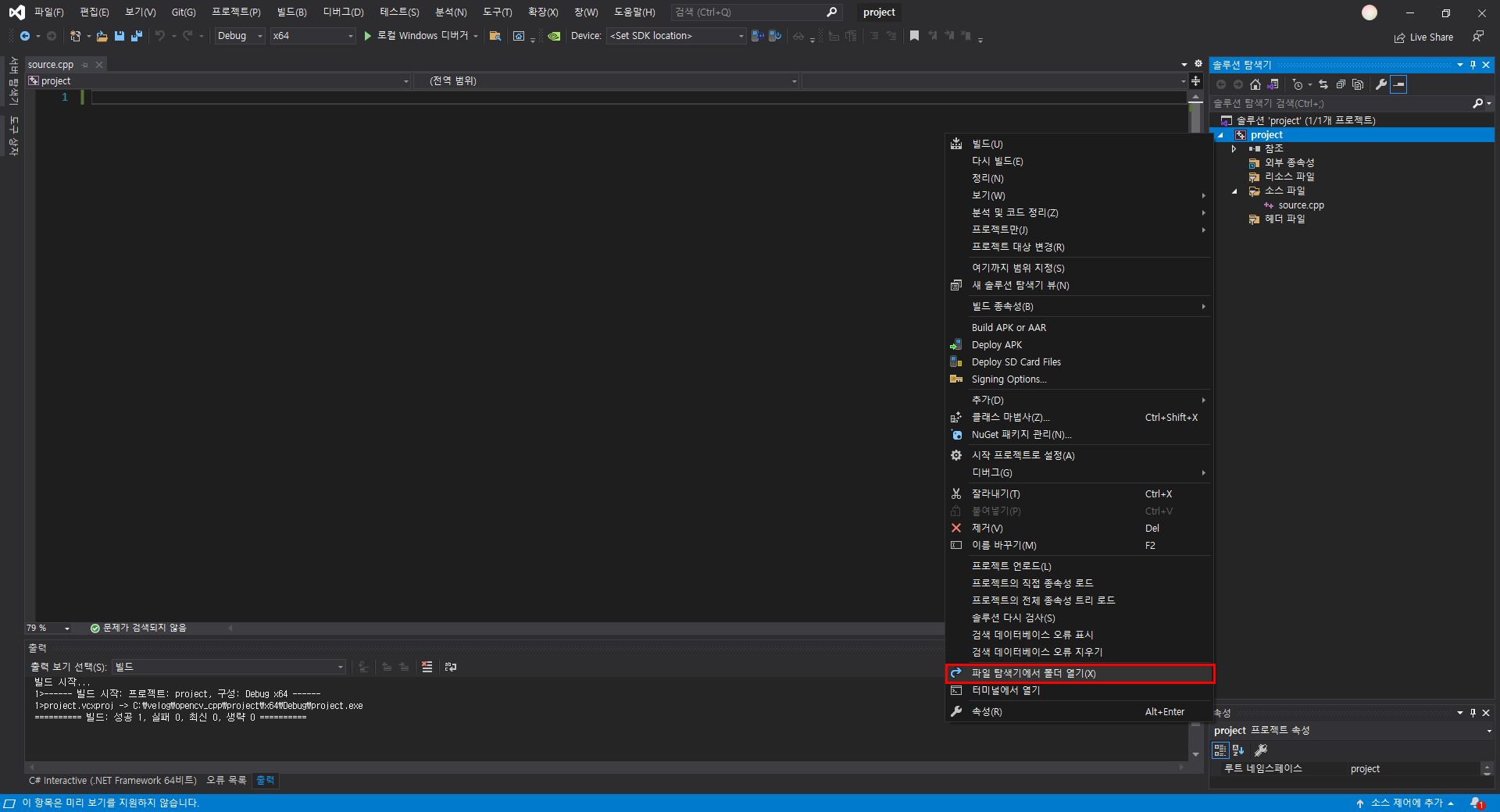
Task: Switch to the 오류 목록 output view
Action: coord(226,781)
